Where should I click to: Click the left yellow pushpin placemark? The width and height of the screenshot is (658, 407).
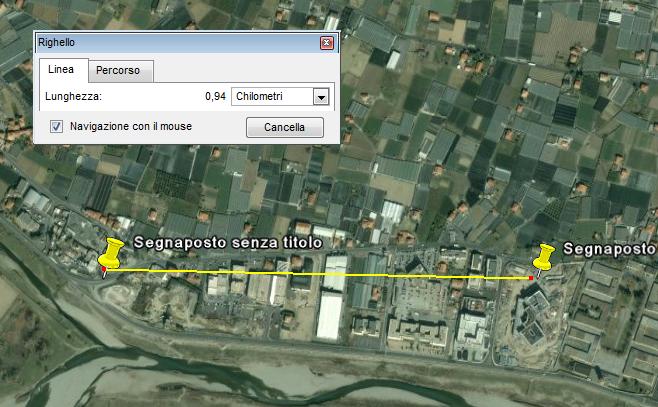coord(112,252)
